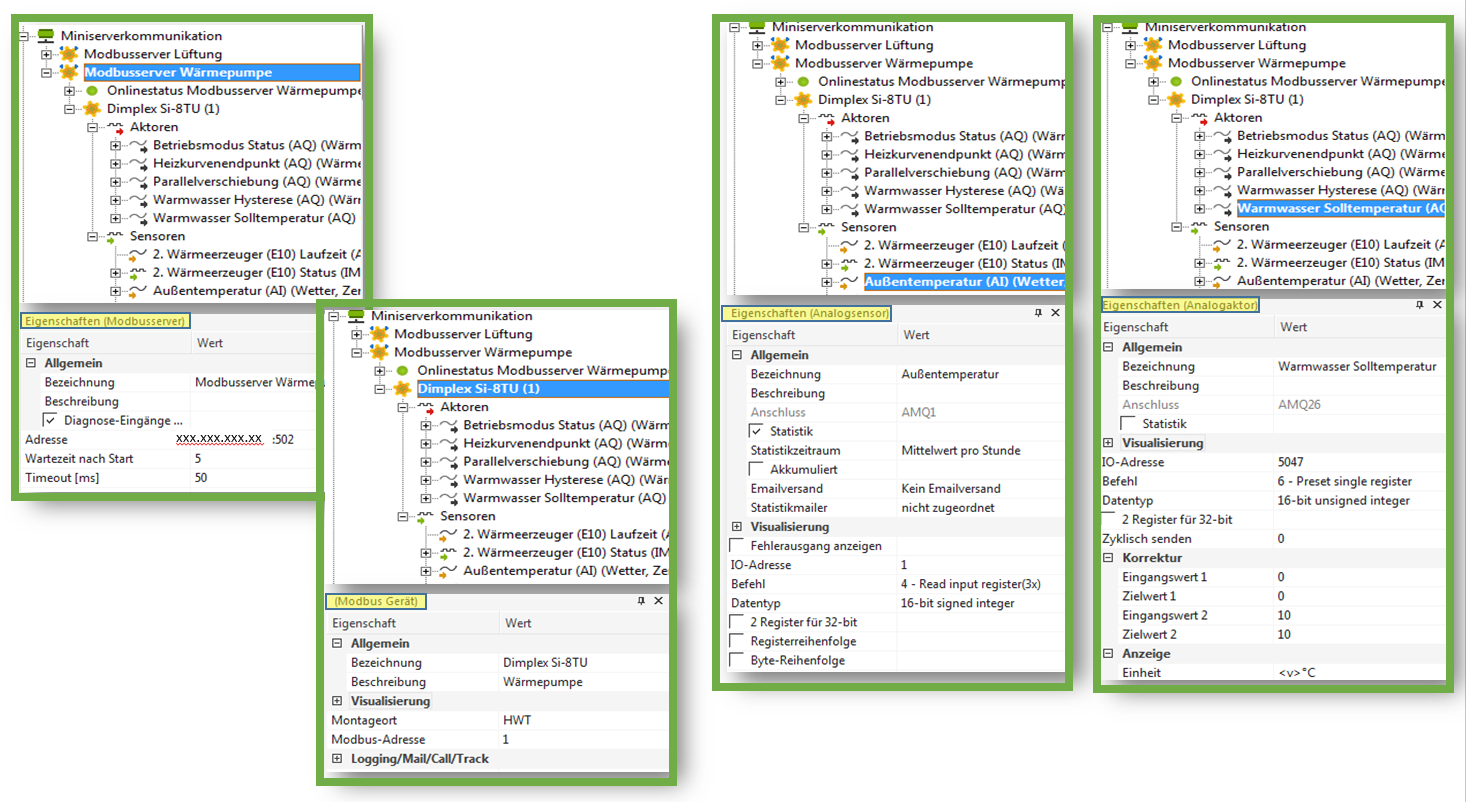Collapse the Korrektur section
The height and width of the screenshot is (802, 1466).
click(1108, 558)
